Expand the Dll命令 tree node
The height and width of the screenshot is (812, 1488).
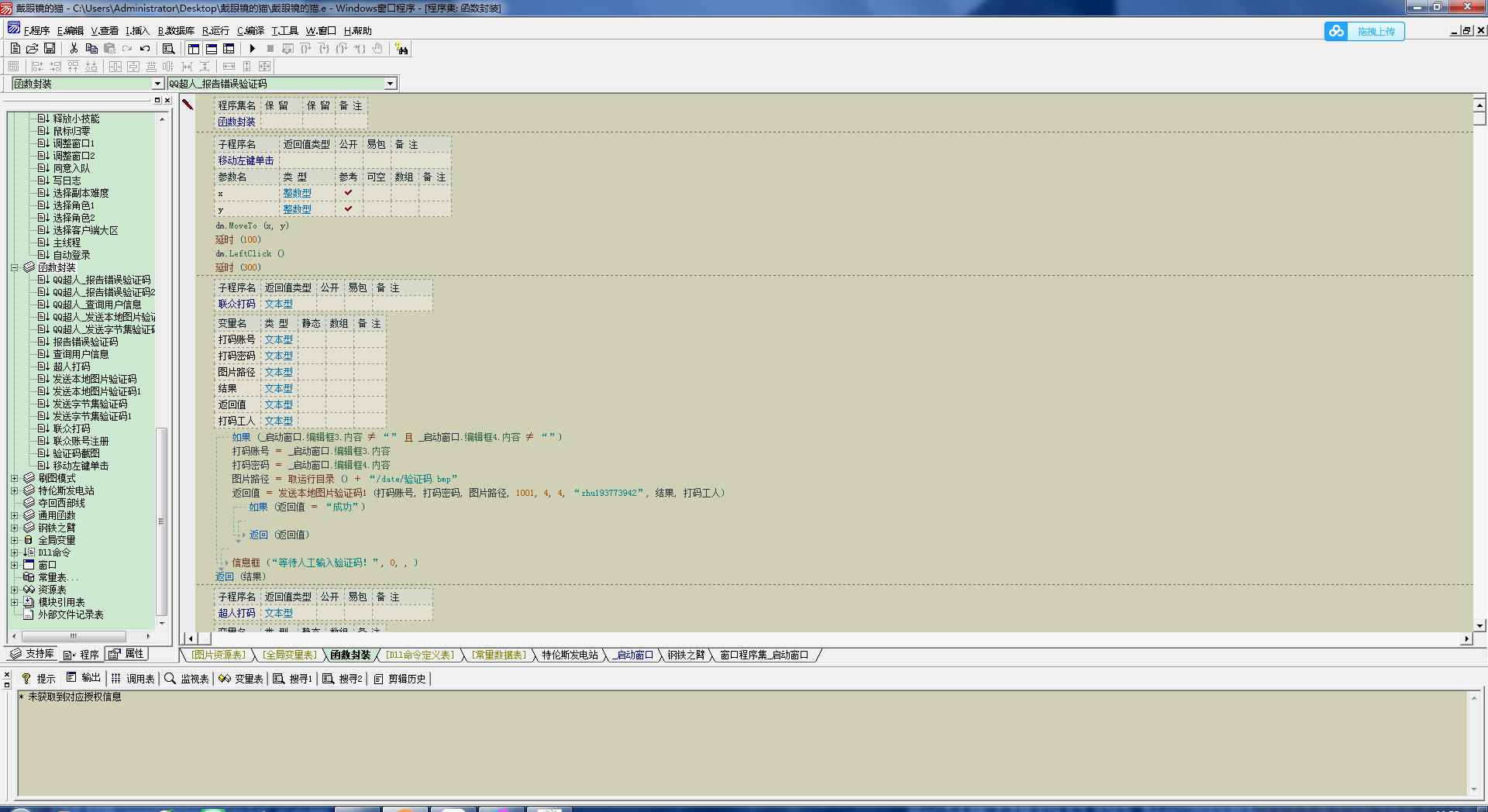point(14,552)
